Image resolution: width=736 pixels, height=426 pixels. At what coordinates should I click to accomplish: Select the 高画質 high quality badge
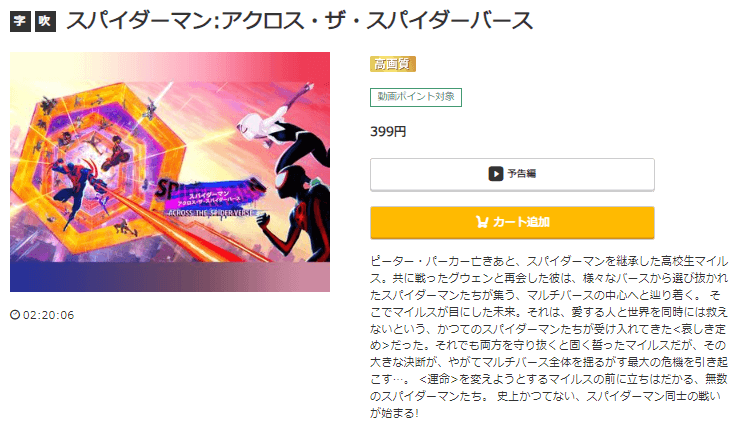tap(393, 64)
